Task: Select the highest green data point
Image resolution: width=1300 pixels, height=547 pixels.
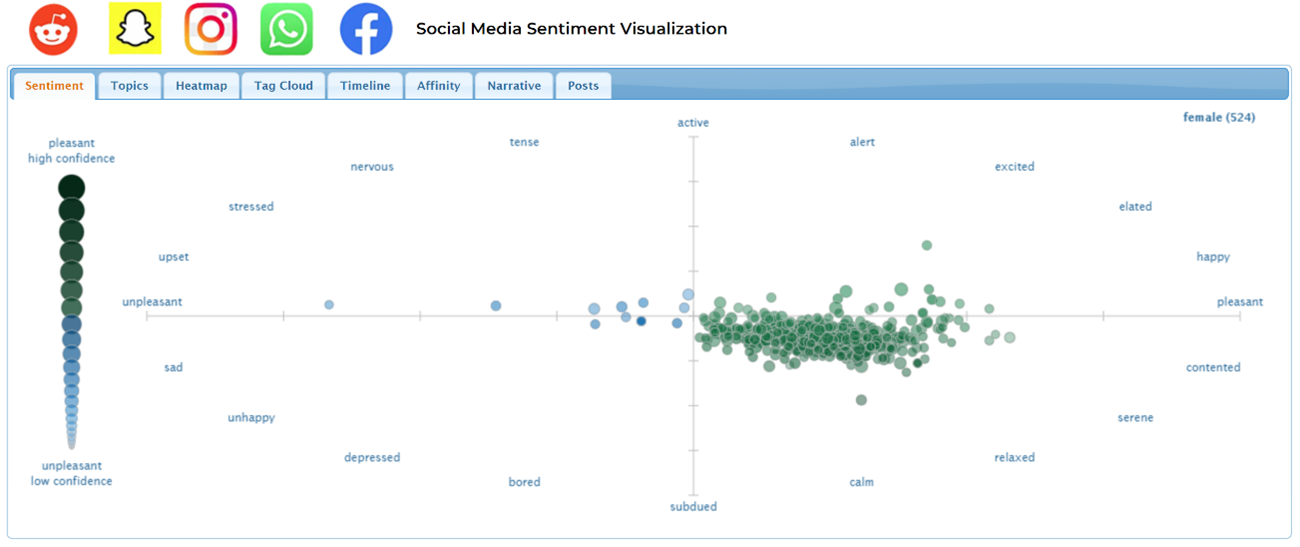Action: coord(927,245)
